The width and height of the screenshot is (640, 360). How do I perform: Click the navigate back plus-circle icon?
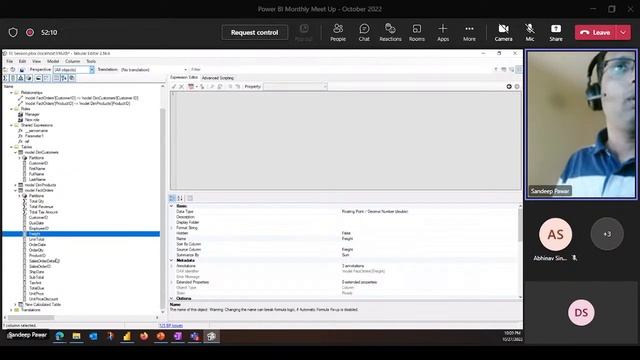[509, 87]
